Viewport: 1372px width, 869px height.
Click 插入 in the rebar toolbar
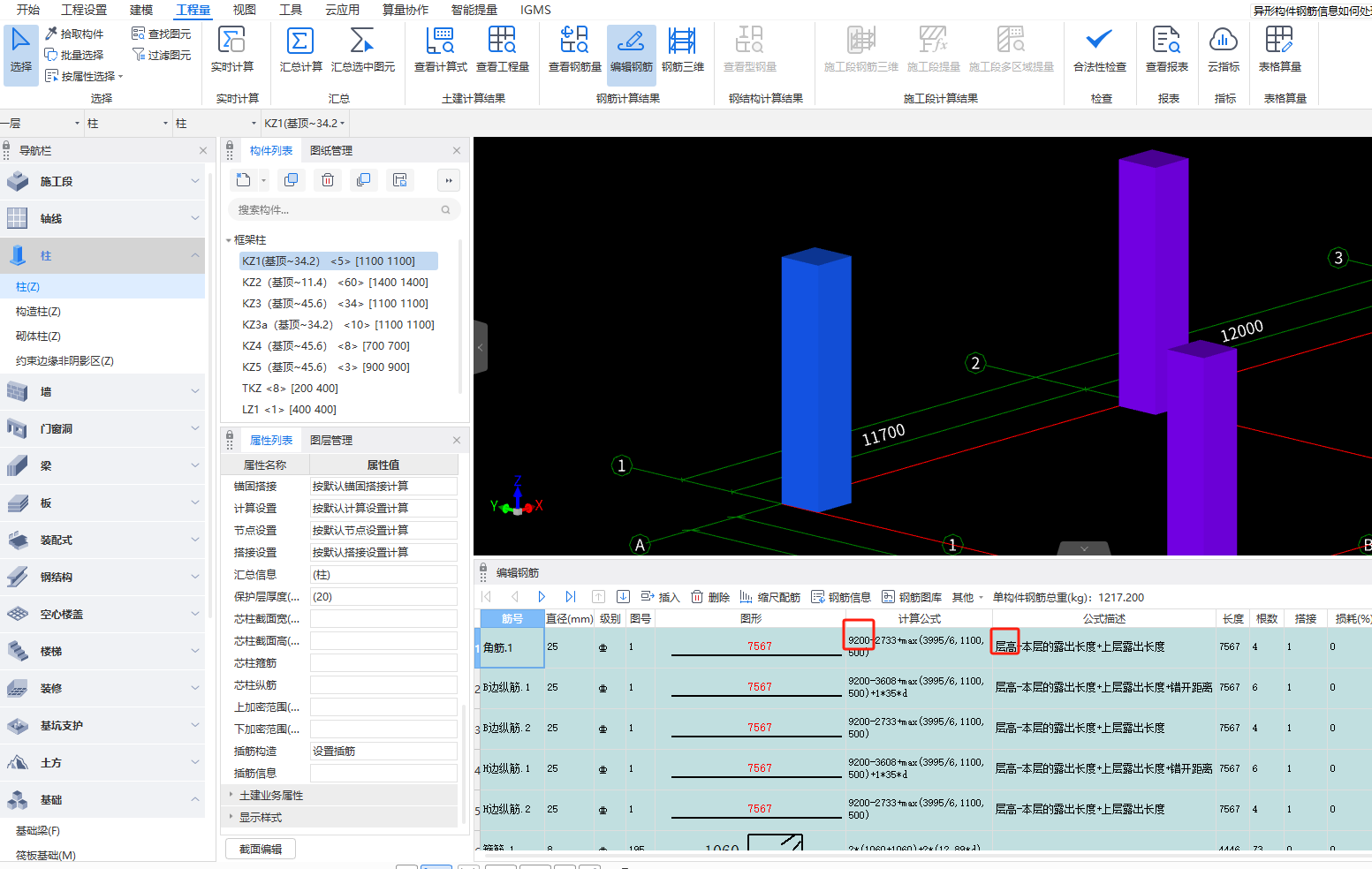660,597
